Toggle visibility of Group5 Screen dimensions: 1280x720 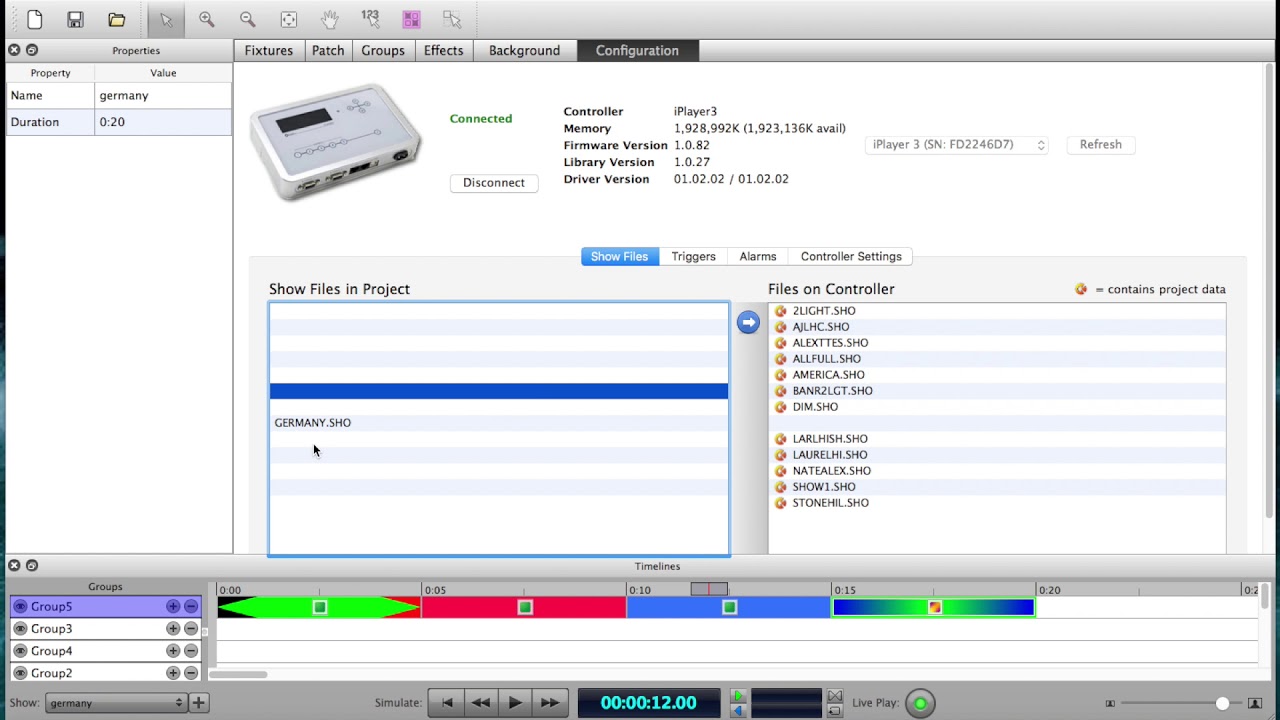click(20, 607)
